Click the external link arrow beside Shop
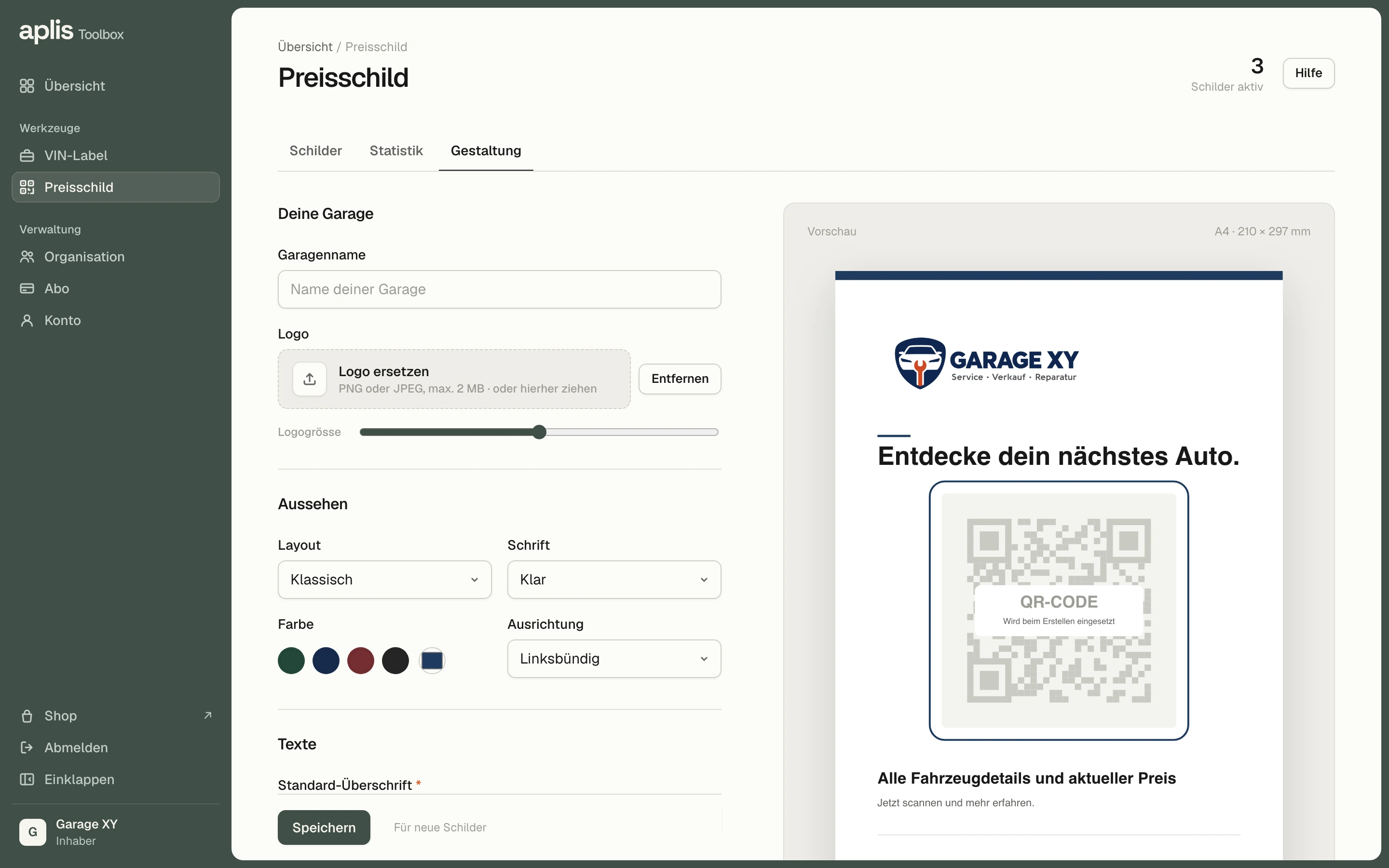The width and height of the screenshot is (1389, 868). click(x=208, y=715)
